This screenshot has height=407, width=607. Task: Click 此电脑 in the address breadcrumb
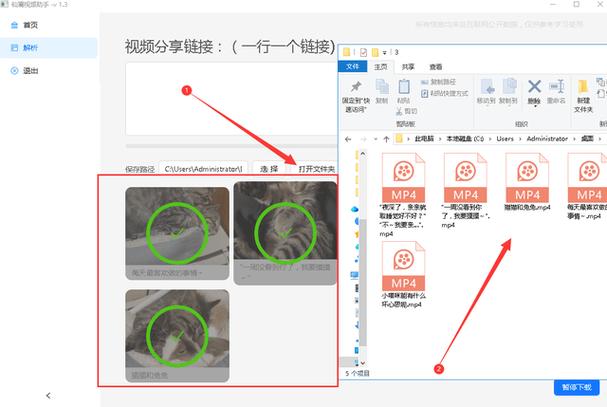tap(424, 139)
